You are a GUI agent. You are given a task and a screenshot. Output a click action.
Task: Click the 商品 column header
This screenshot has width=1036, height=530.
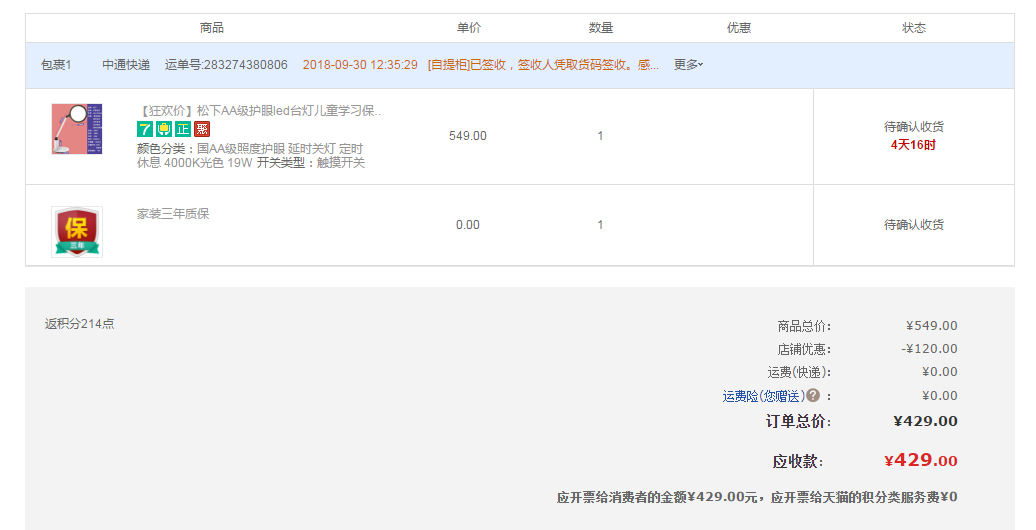(x=212, y=28)
